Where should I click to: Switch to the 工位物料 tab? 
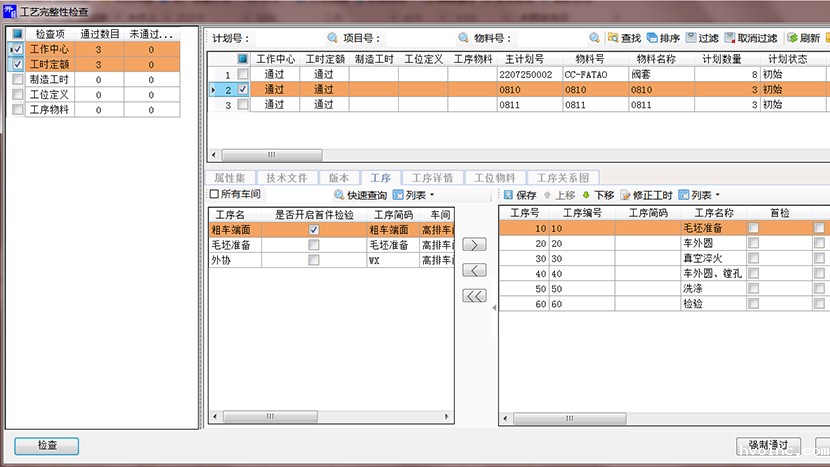point(494,177)
